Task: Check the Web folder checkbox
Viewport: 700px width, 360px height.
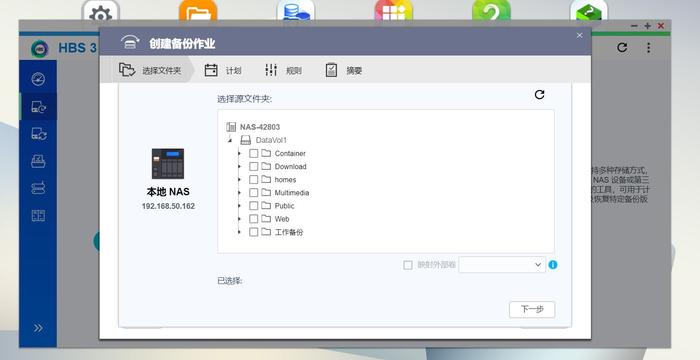Action: tap(254, 219)
